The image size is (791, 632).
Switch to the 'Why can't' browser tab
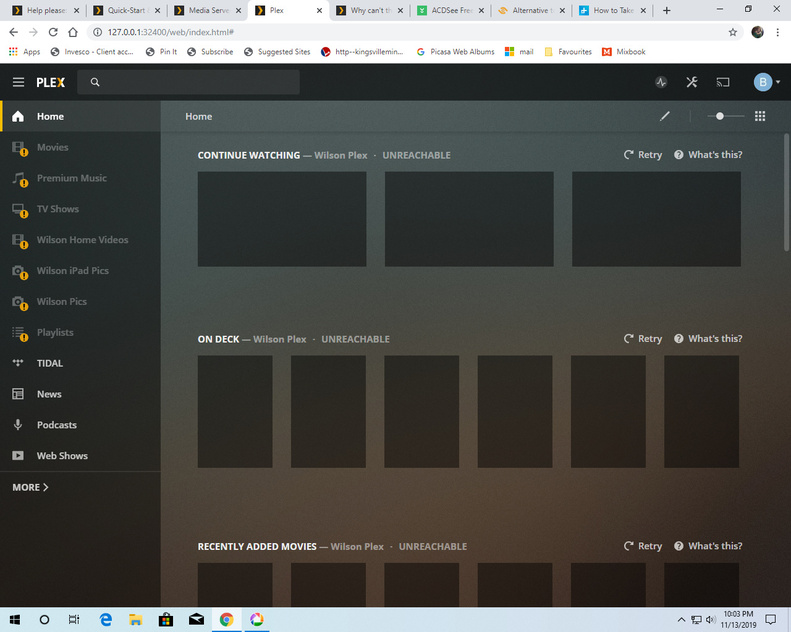370,10
